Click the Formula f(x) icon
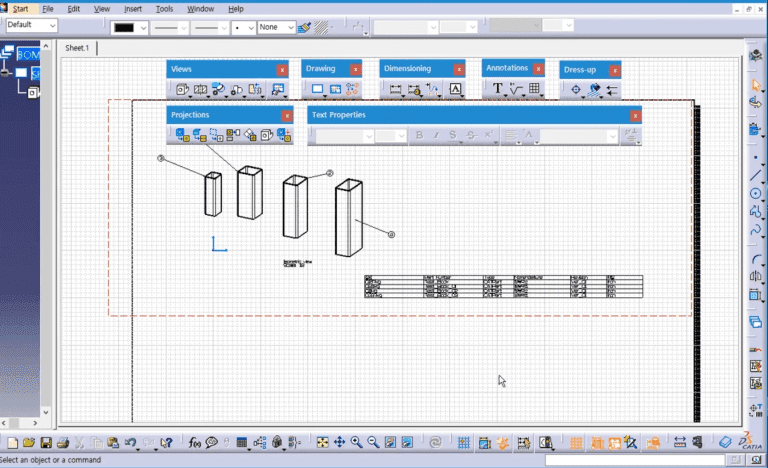 click(x=196, y=442)
